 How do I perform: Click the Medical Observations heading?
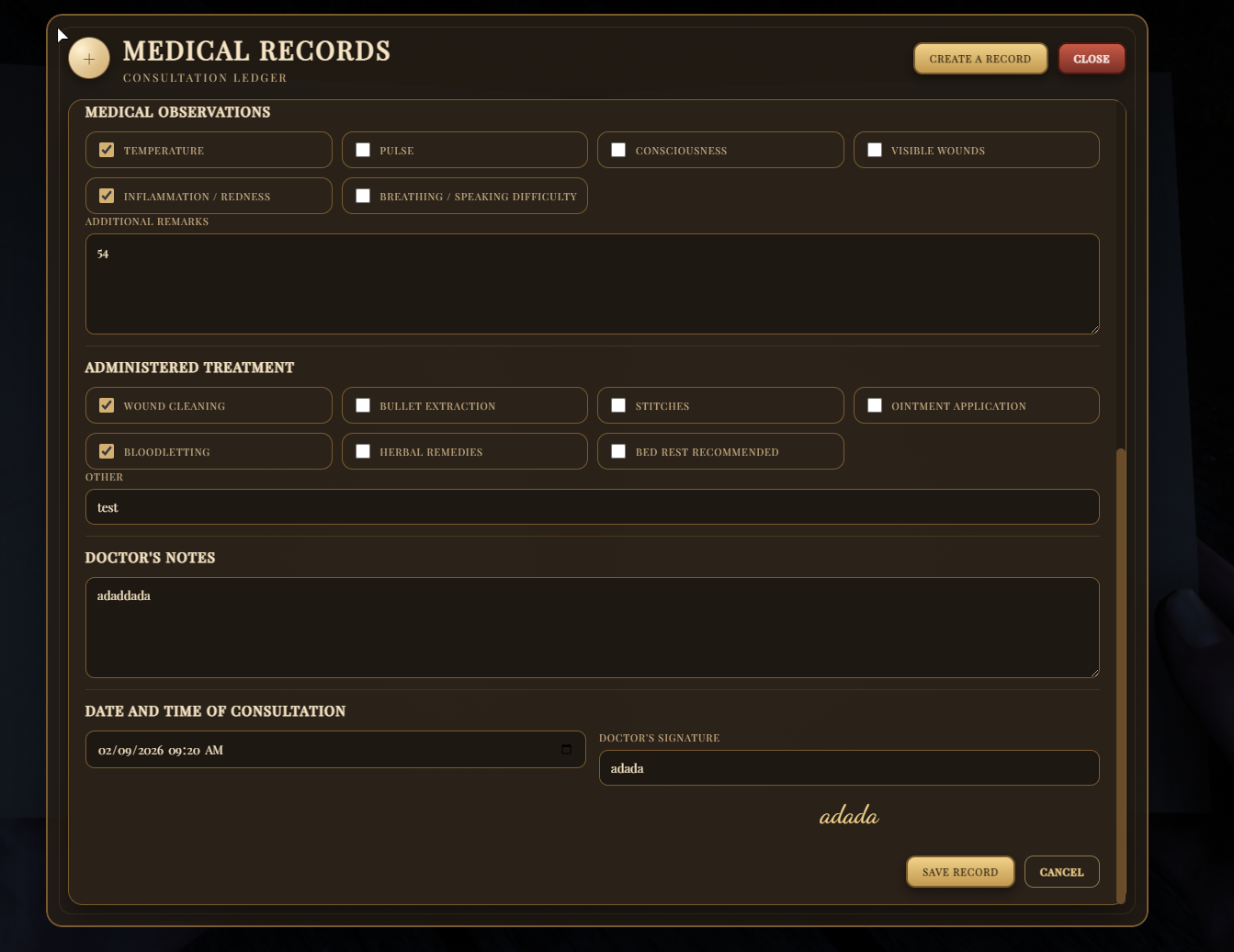177,112
